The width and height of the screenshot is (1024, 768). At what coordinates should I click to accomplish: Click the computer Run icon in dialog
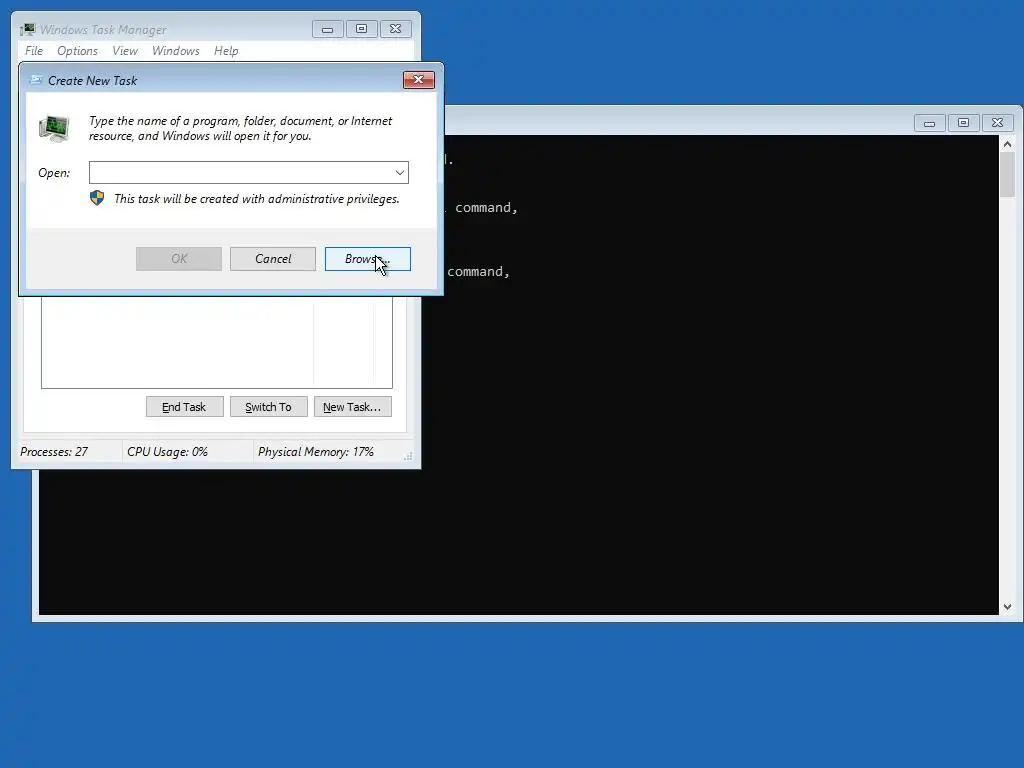point(54,128)
